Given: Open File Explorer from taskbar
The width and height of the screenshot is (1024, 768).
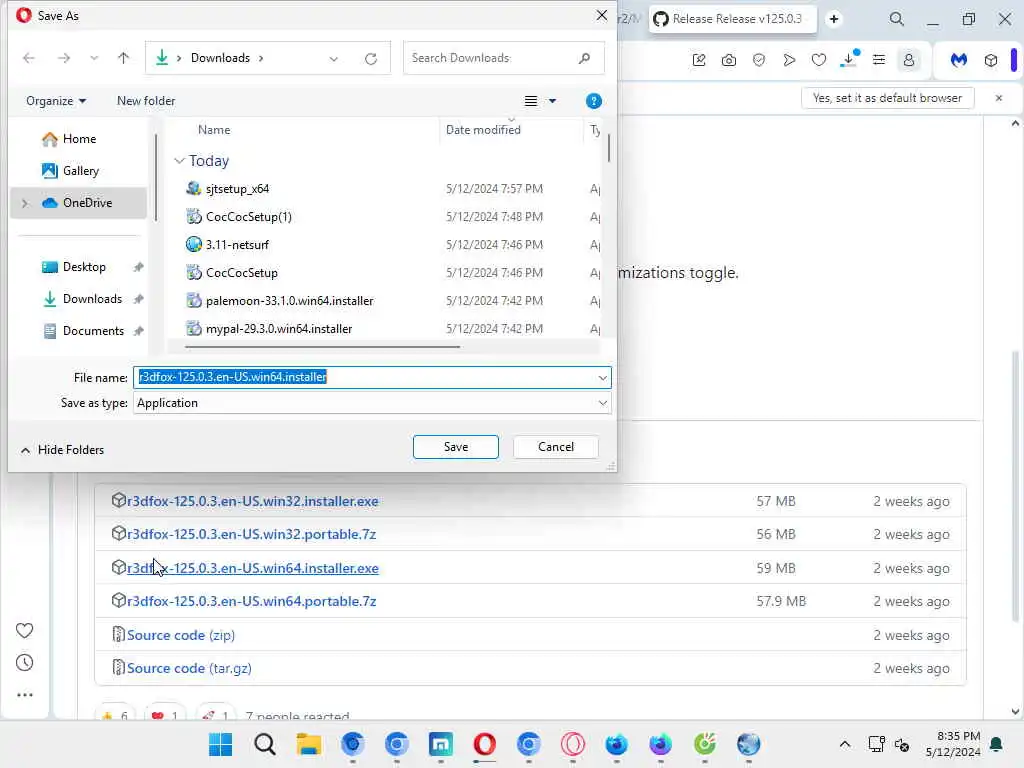Looking at the screenshot, I should pyautogui.click(x=308, y=744).
